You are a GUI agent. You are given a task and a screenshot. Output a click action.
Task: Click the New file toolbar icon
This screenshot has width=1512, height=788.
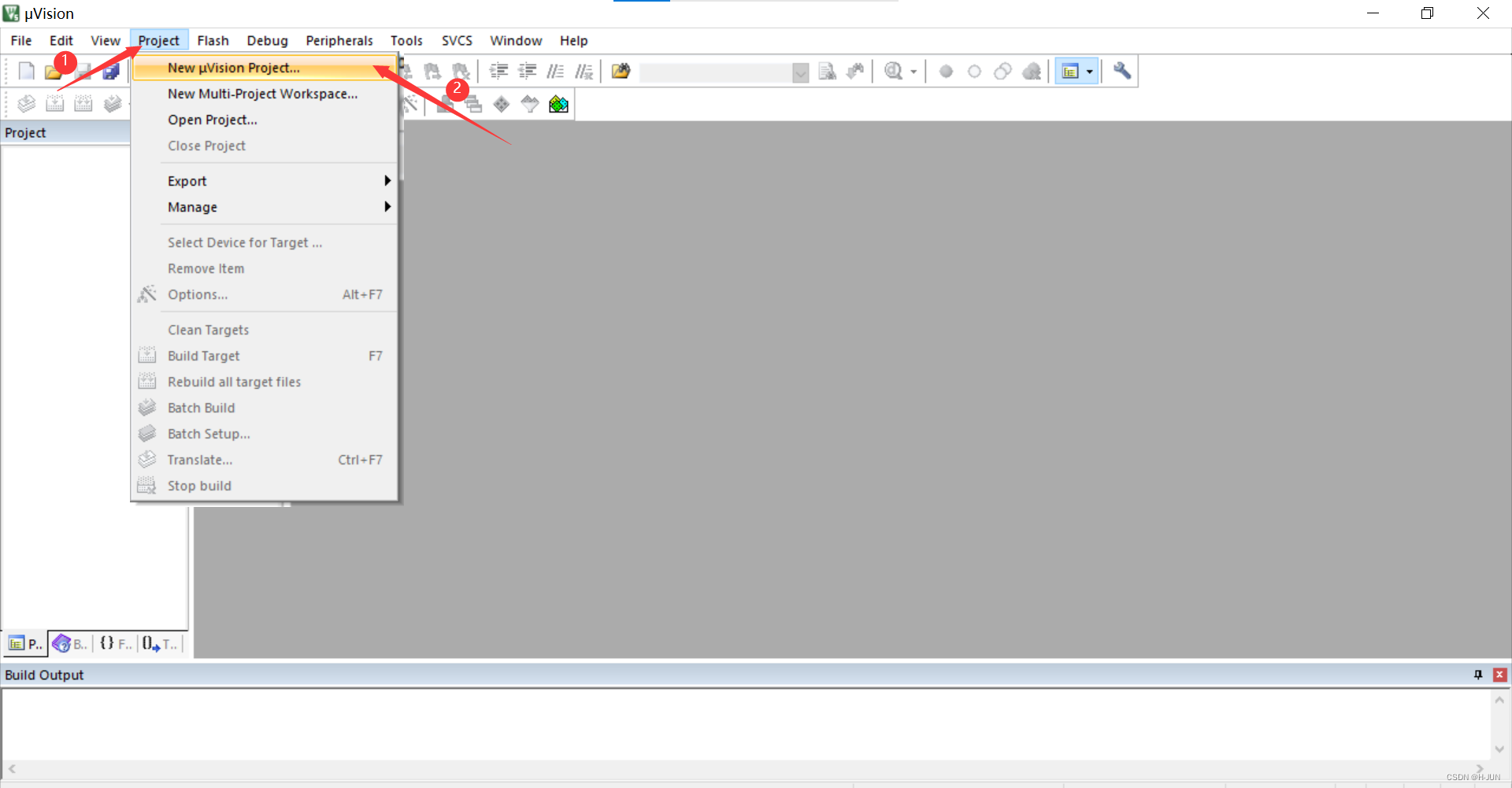click(27, 72)
